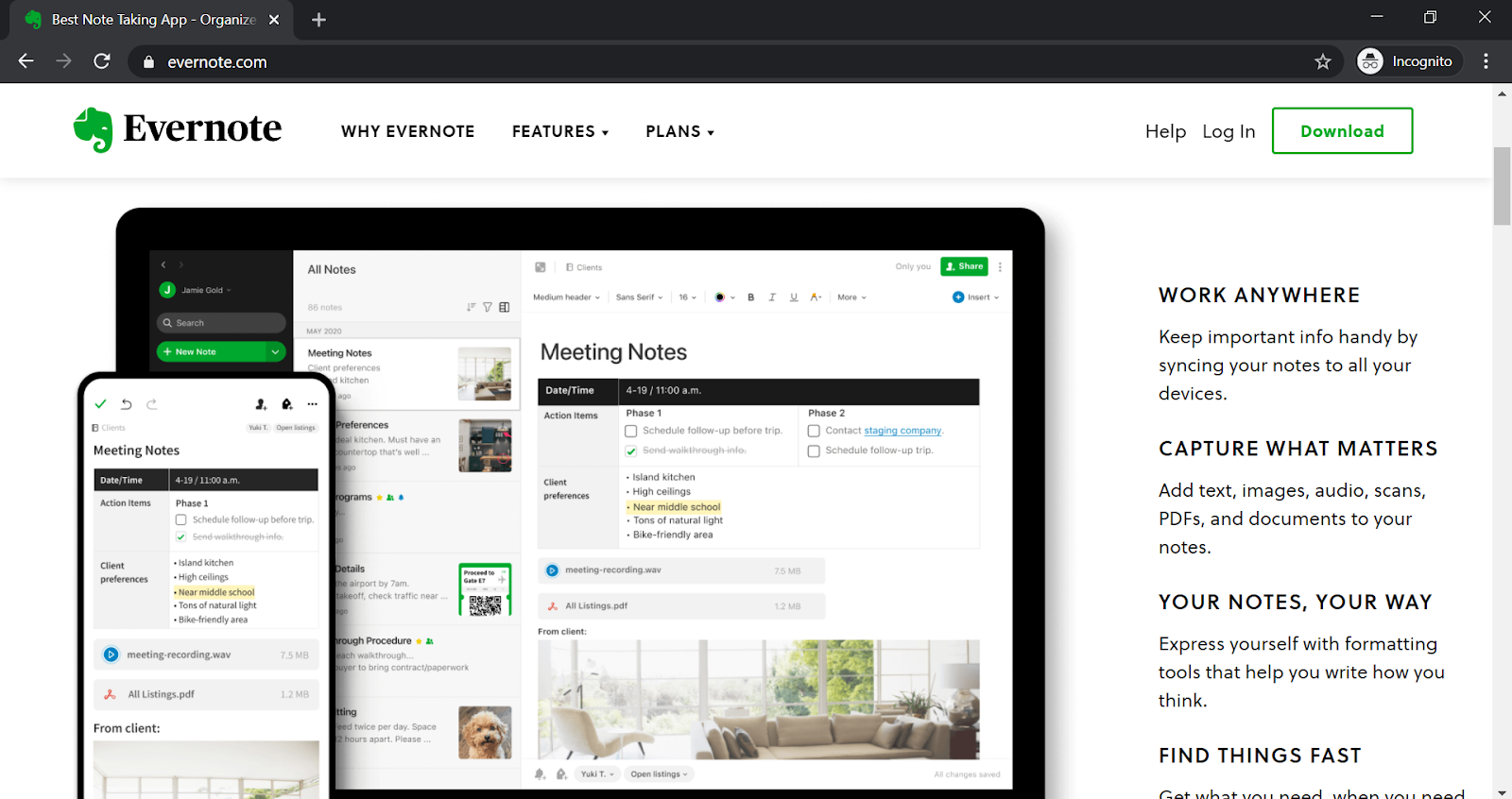Click the Log In link
Screen dimensions: 1512x799
click(x=1228, y=131)
